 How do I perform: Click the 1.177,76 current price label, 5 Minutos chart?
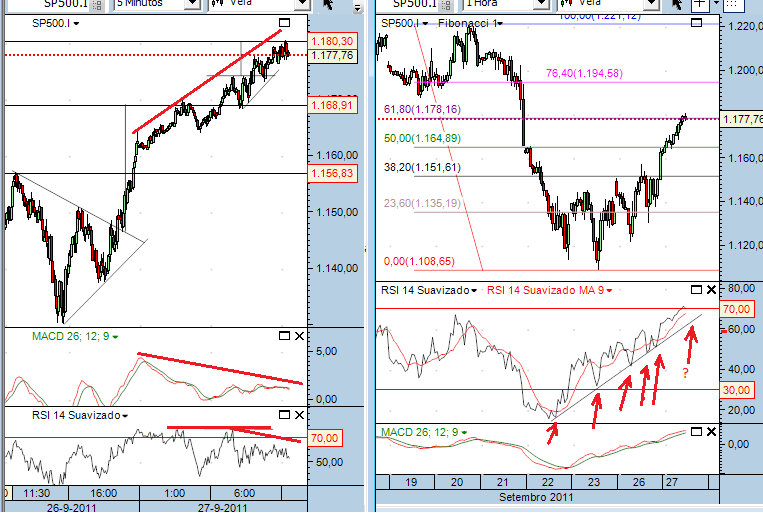(x=332, y=55)
